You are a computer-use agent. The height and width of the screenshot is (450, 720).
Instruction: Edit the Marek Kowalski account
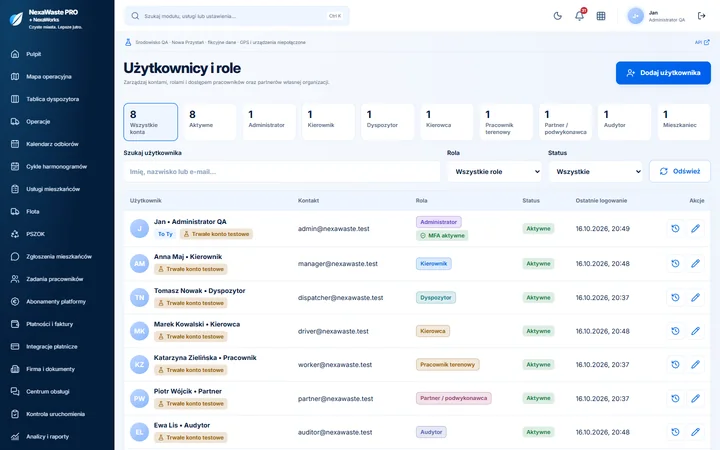[x=695, y=331]
